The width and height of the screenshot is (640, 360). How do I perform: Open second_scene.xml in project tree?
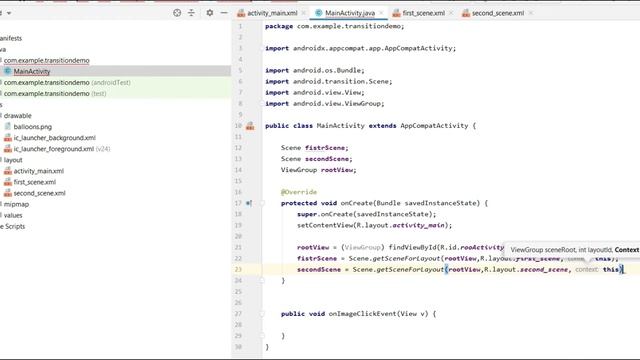click(x=40, y=193)
